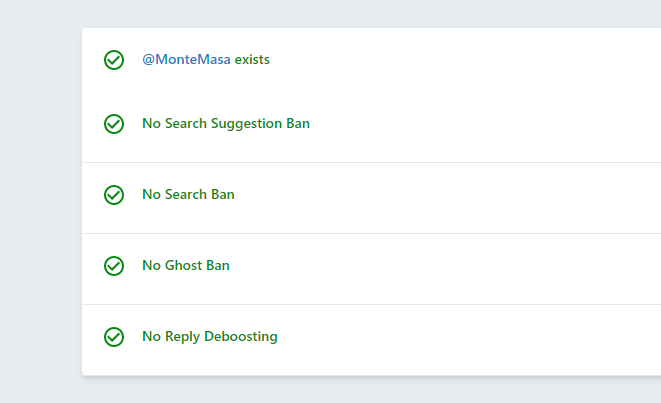
Task: Click the divider between Search Ban and Ghost Ban
Action: tap(371, 233)
